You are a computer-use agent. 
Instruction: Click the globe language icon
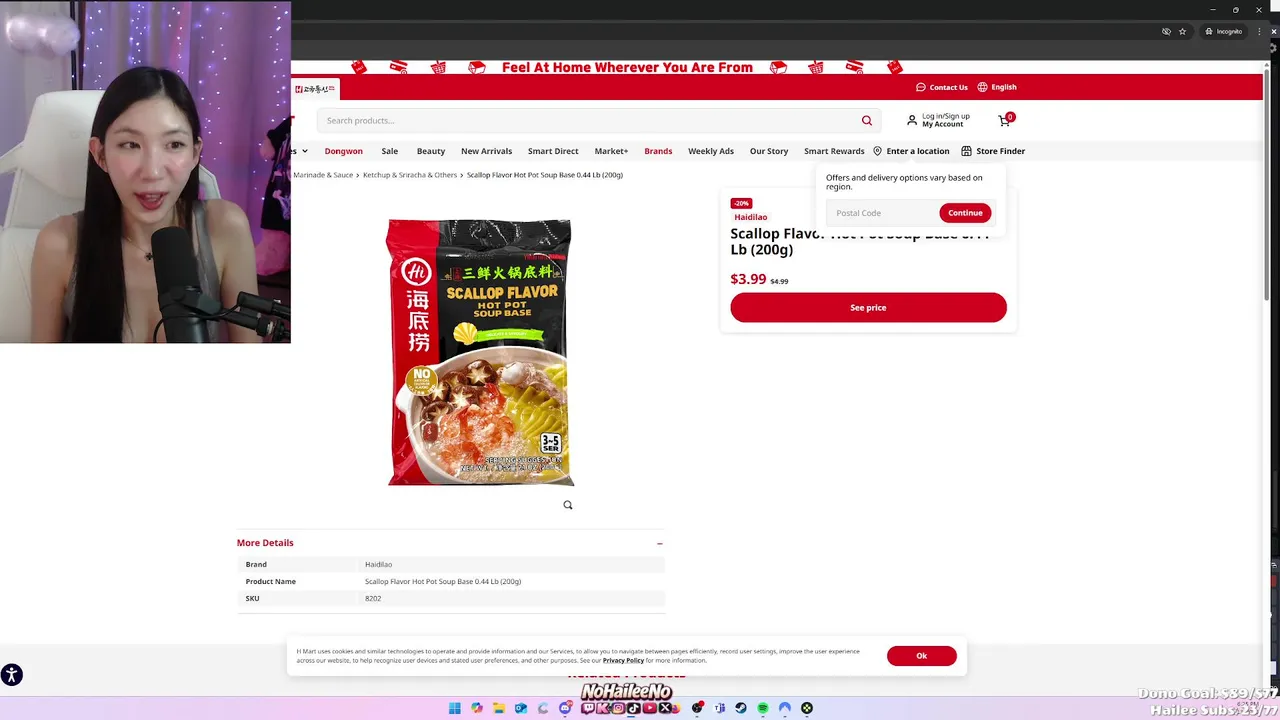tap(982, 87)
